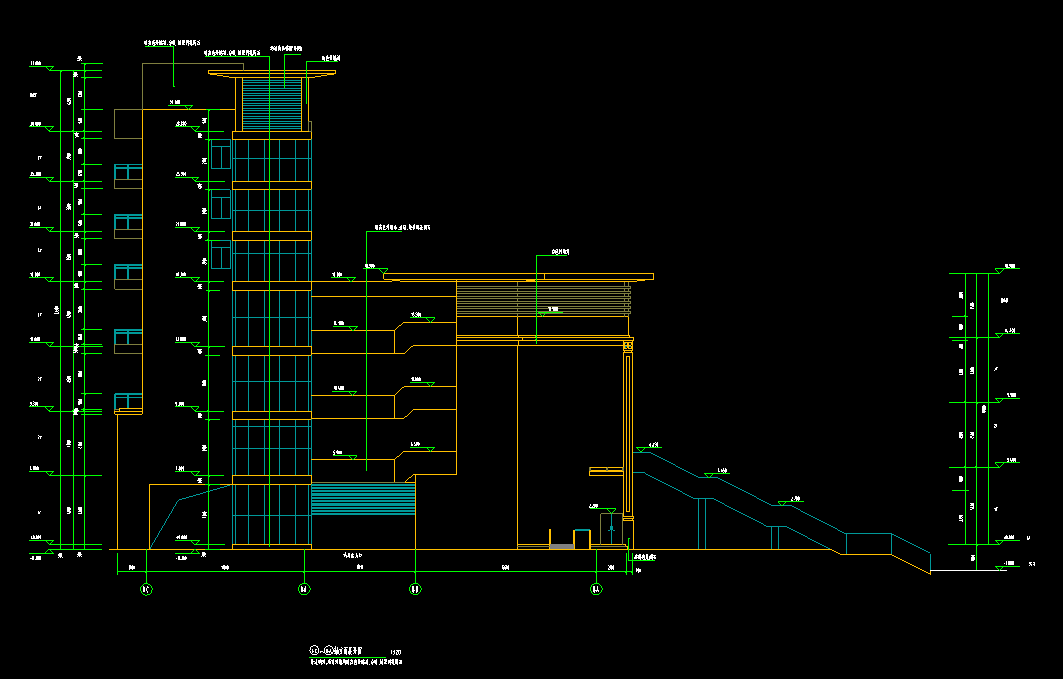Click the leftmost grid axis bubble
Image resolution: width=1063 pixels, height=679 pixels.
coord(146,589)
